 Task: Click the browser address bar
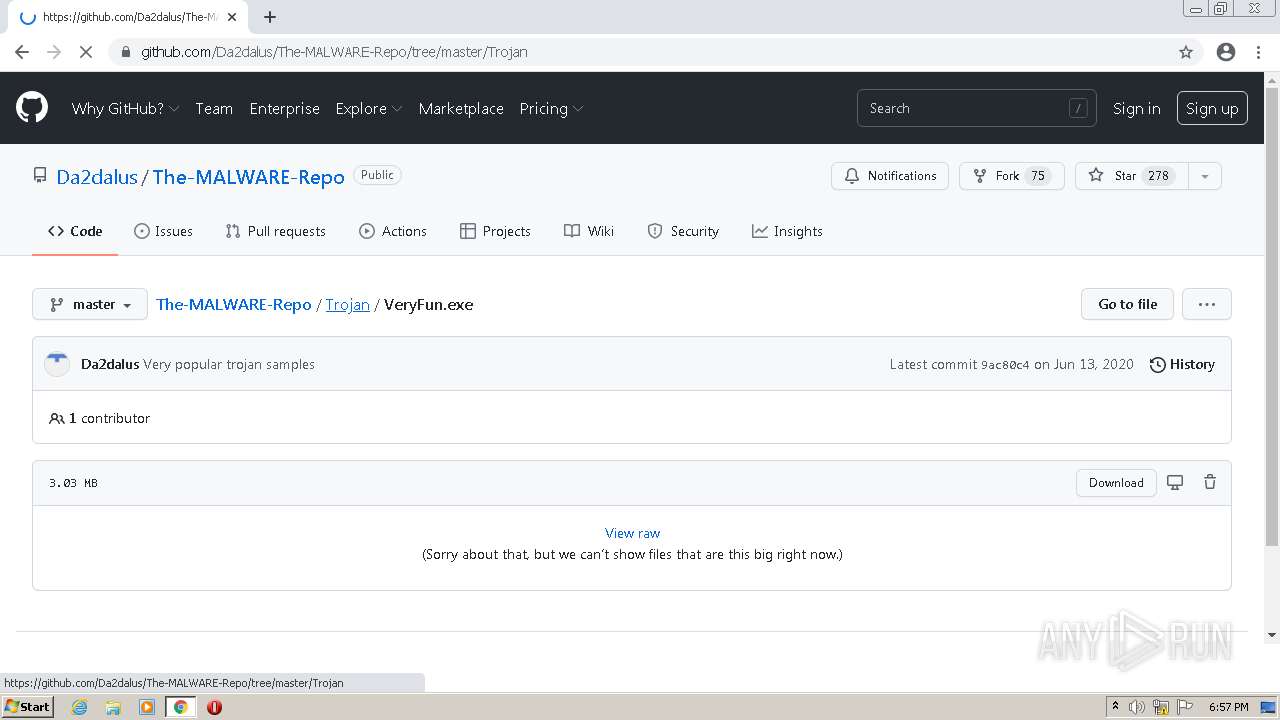click(640, 52)
